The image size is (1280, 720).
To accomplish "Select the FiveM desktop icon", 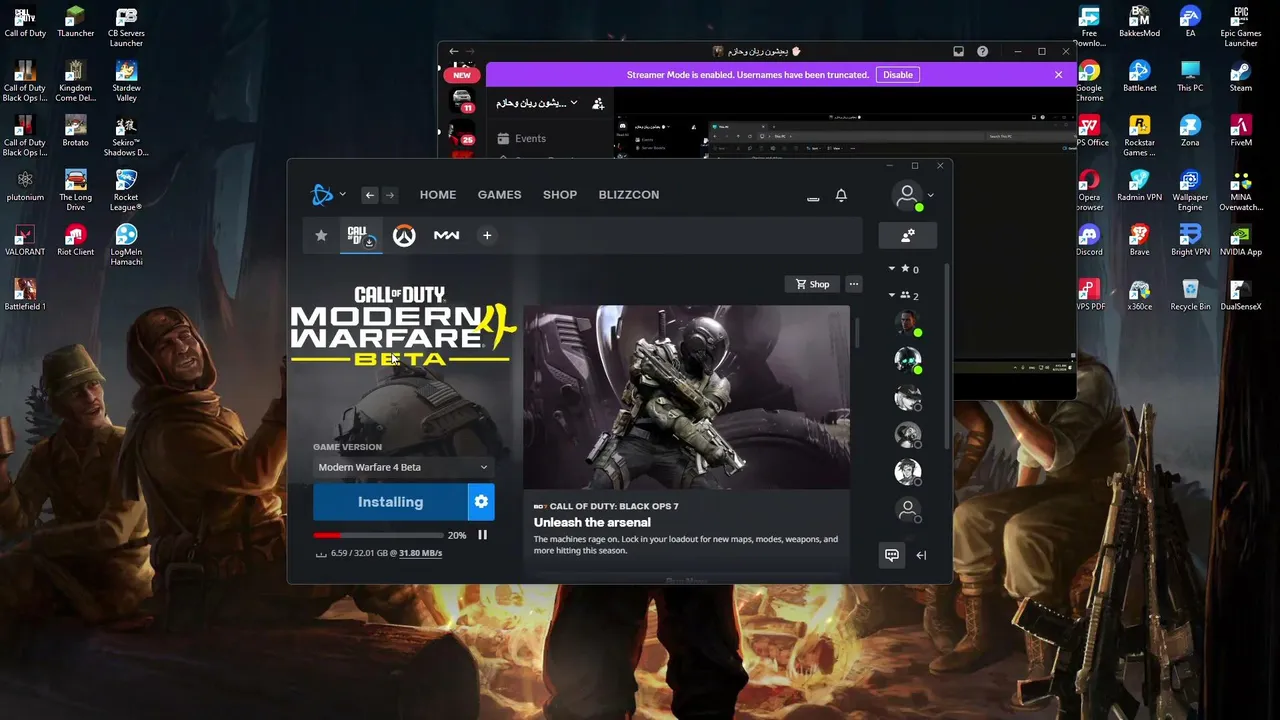I will (1241, 131).
